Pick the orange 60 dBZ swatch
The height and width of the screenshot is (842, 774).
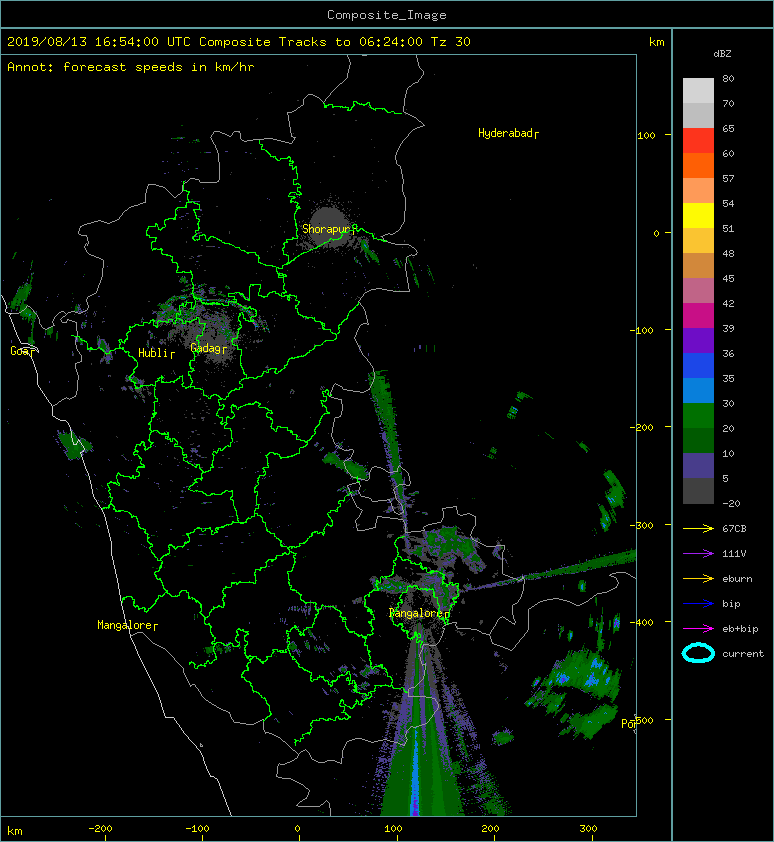(698, 165)
